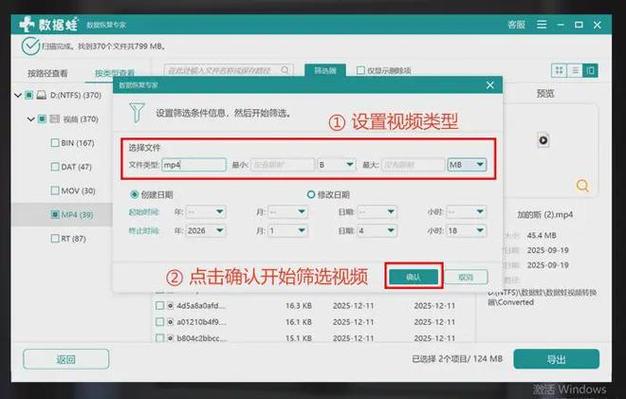Click the file icon of b804c2bbcc row

(x=170, y=338)
